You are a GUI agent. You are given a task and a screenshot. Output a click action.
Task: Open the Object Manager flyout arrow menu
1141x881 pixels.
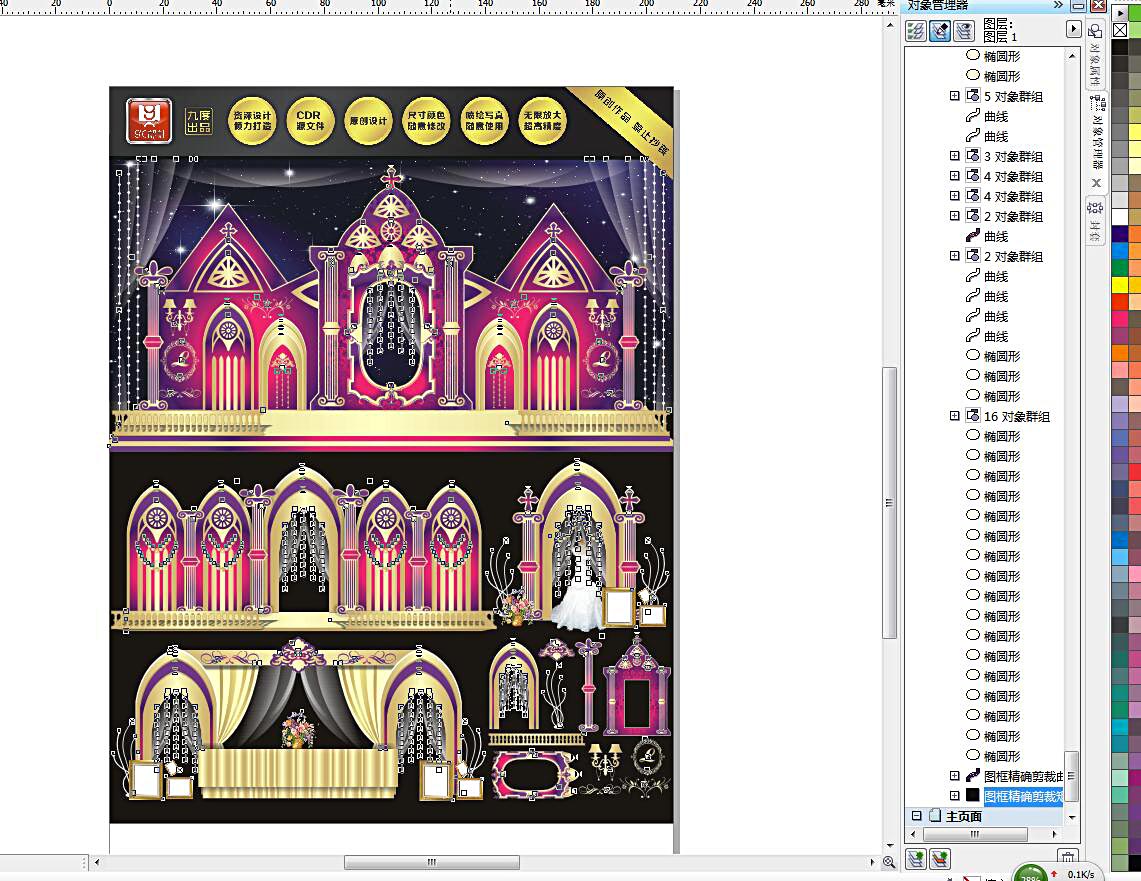[x=1073, y=28]
